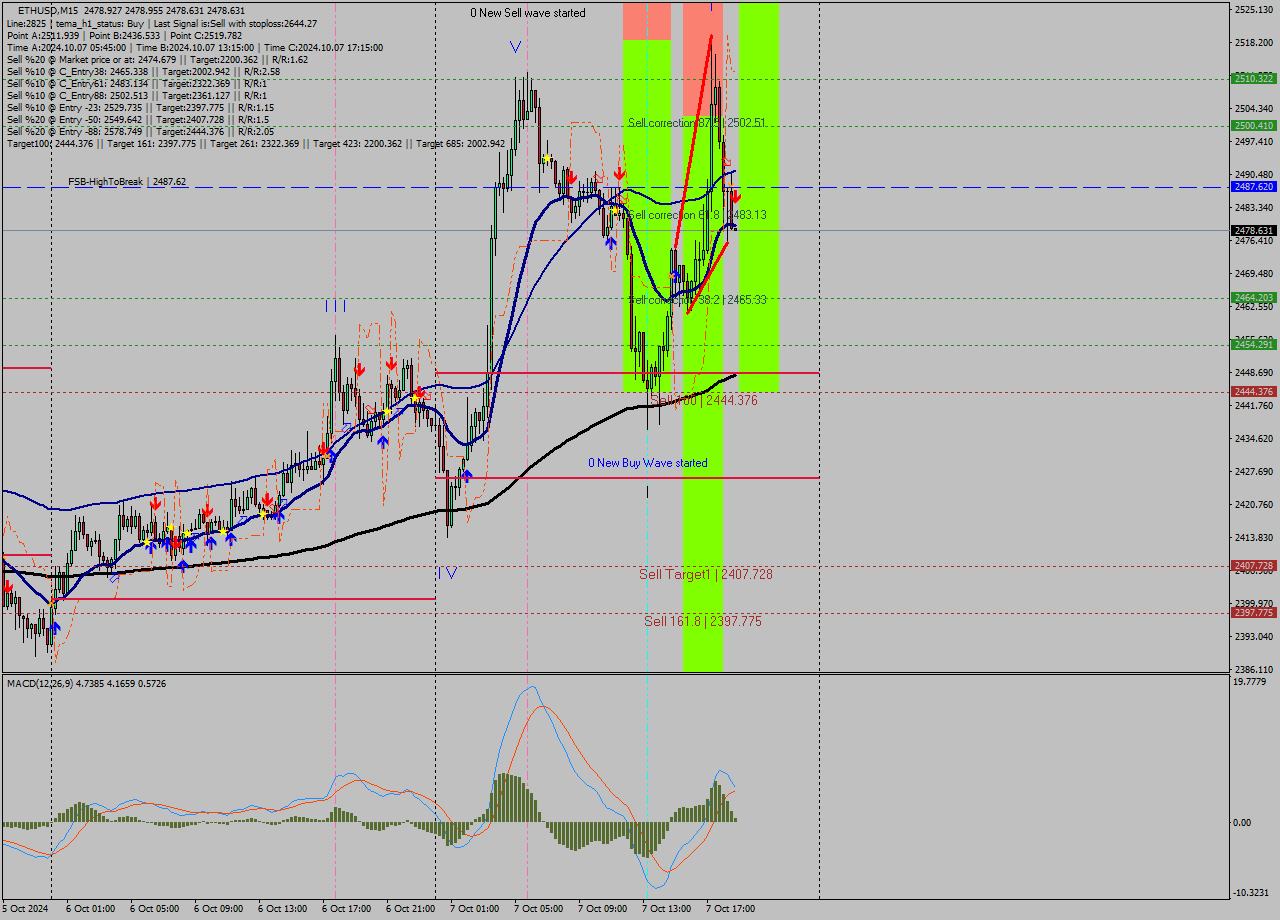Select the 'Sell %20 @ Entry -88' row
The image size is (1280, 920).
(x=140, y=131)
